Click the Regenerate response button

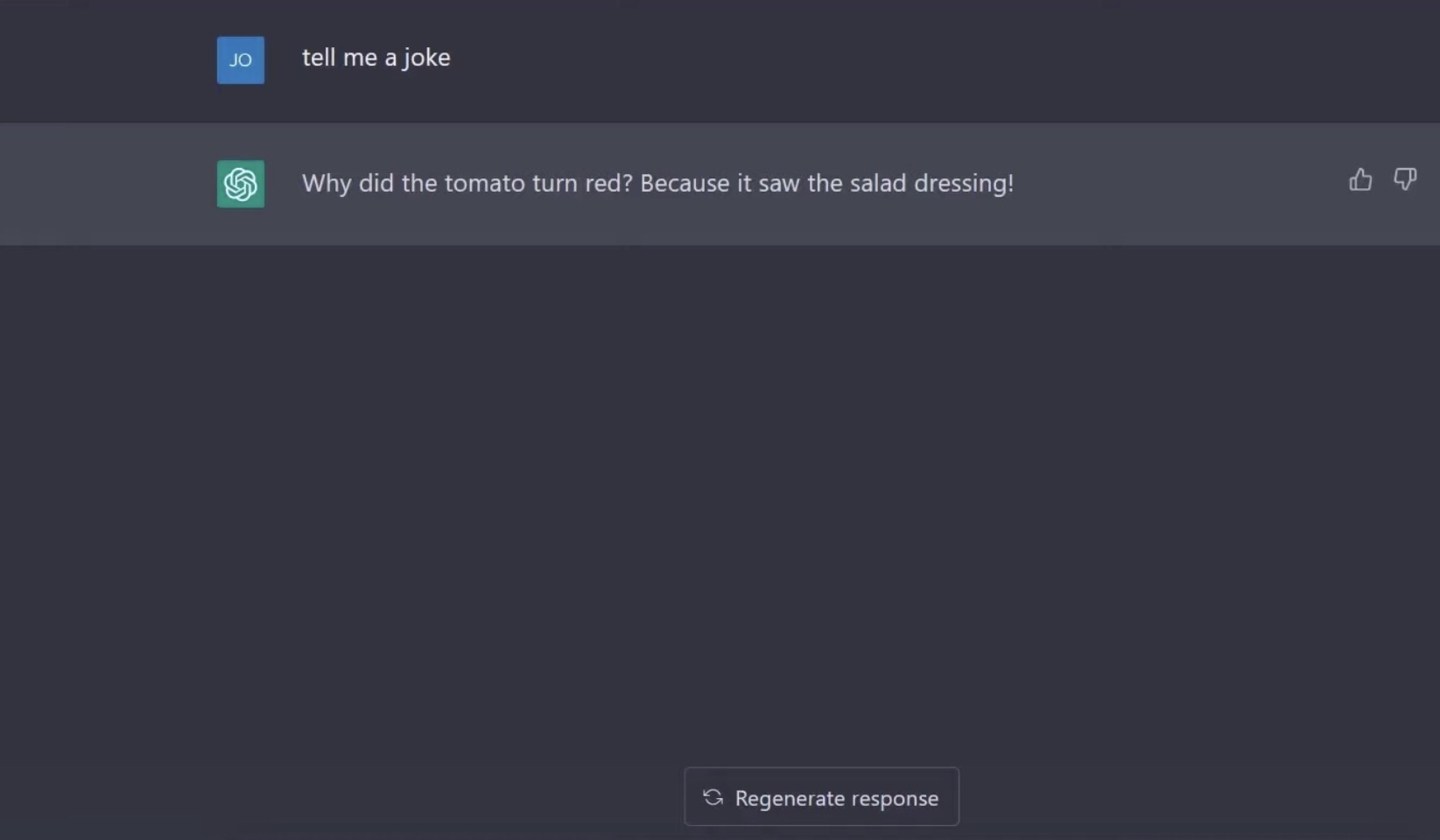click(x=821, y=796)
